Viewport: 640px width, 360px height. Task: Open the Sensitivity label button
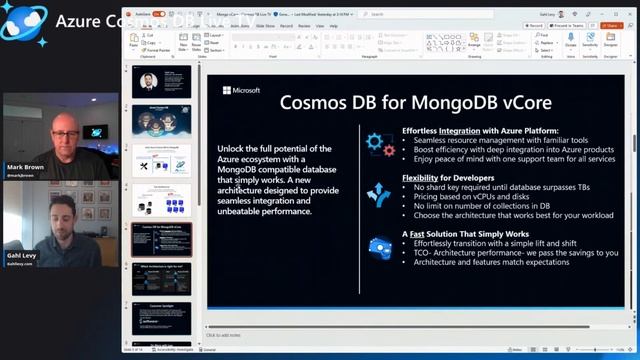(590, 40)
